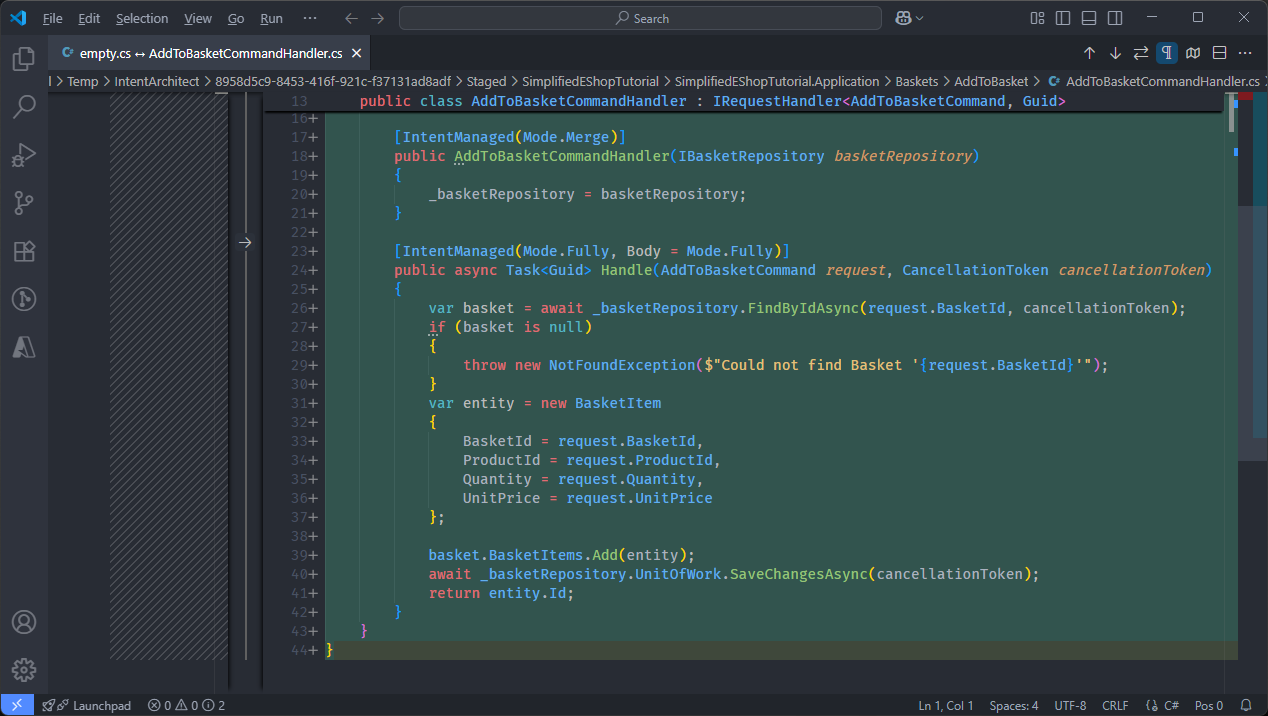Click the Launchpad status bar item
The height and width of the screenshot is (716, 1268).
click(87, 705)
